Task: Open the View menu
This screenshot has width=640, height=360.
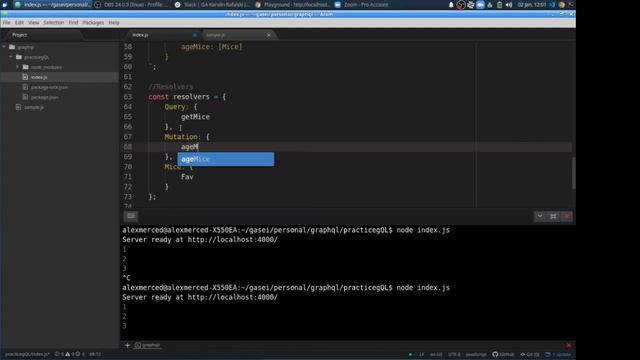Action: click(33, 22)
